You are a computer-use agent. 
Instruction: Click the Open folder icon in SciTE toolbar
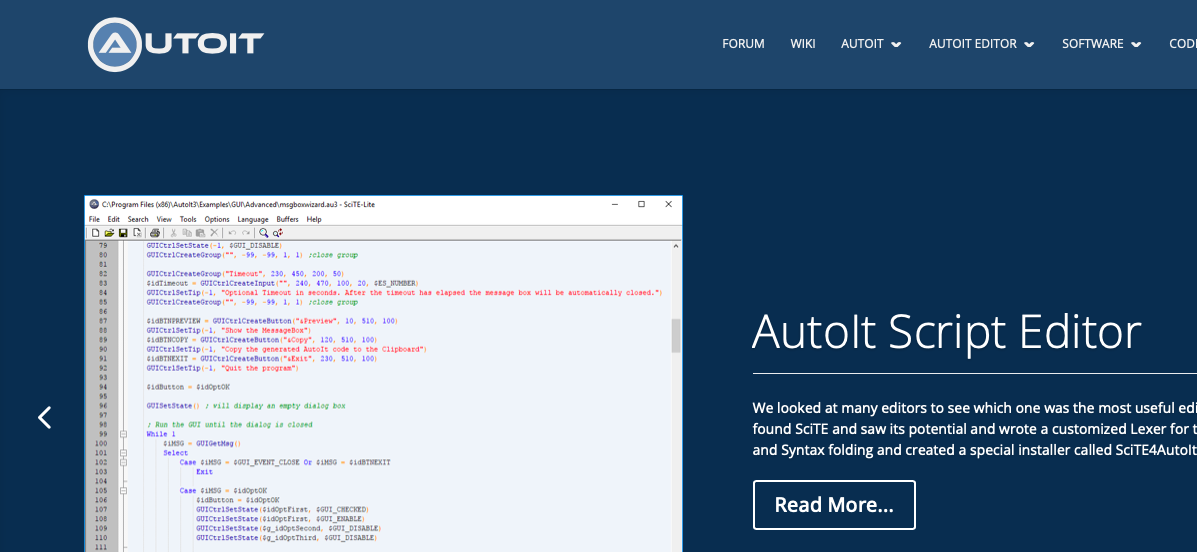pyautogui.click(x=109, y=233)
